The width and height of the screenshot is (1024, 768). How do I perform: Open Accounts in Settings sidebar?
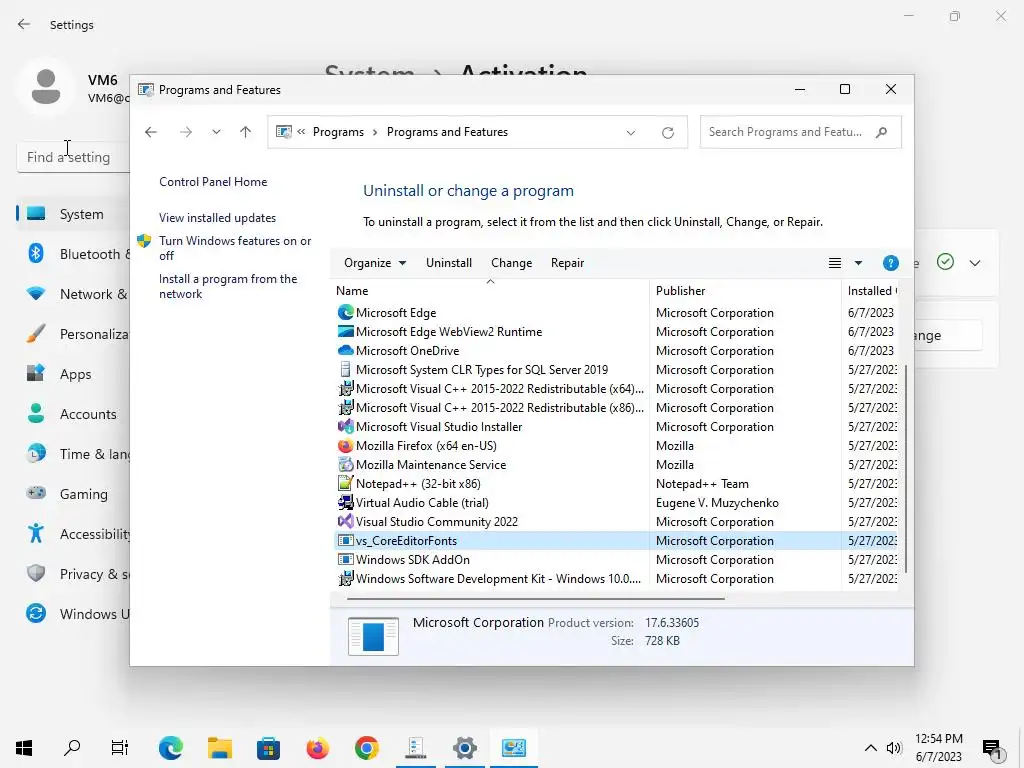(73, 414)
